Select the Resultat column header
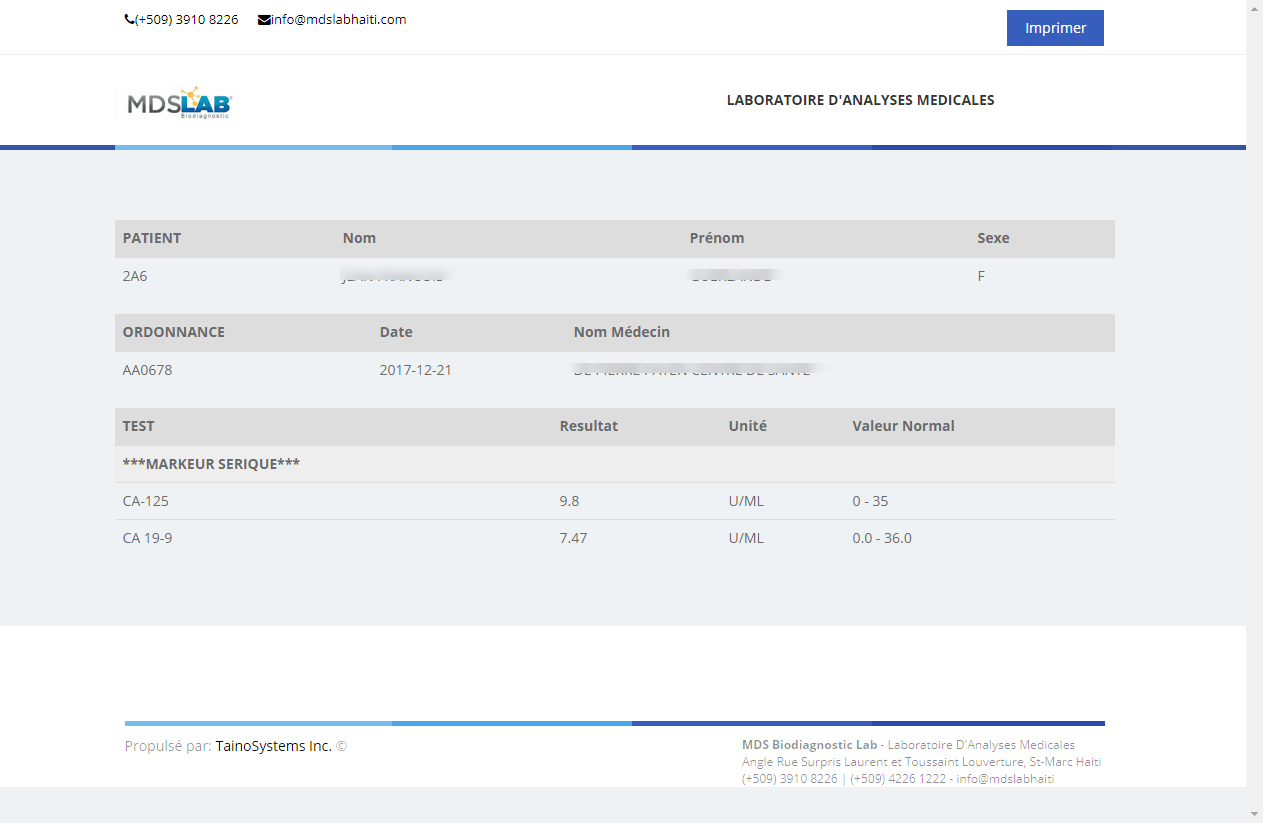The image size is (1263, 823). pyautogui.click(x=589, y=426)
